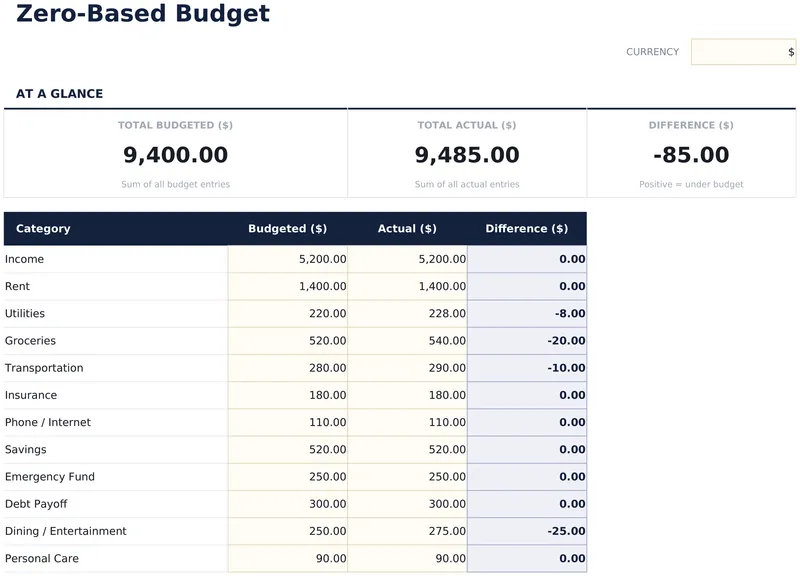Select the Phone / Internet category label
800x576 pixels.
coord(48,422)
